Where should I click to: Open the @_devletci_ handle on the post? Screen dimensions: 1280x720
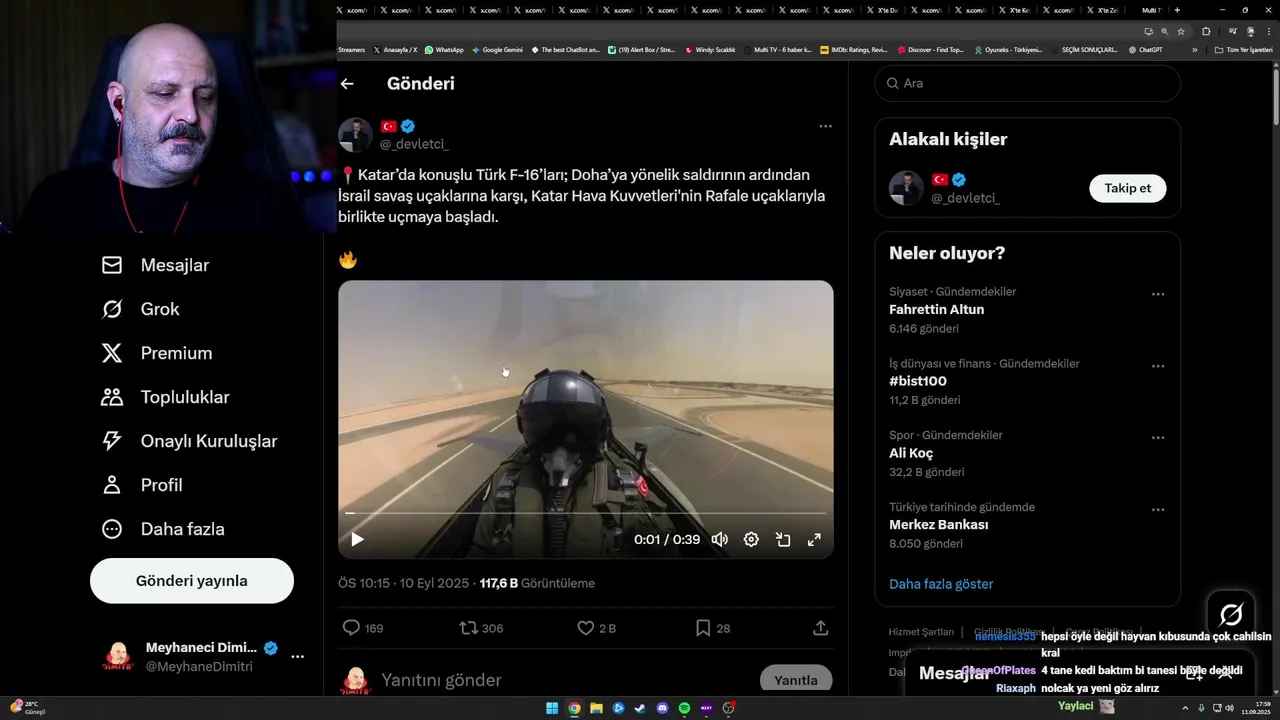pos(414,144)
